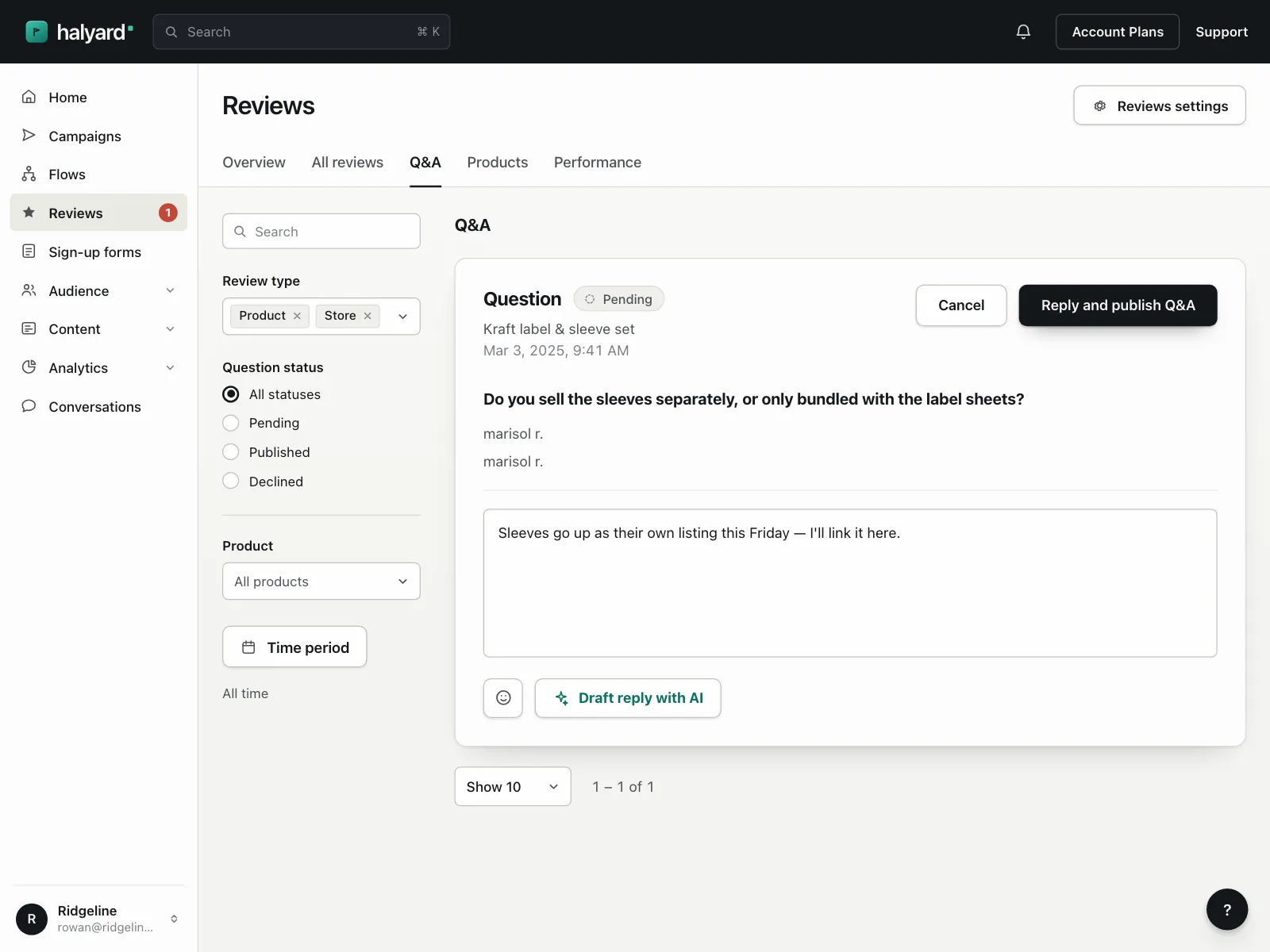Open the help question mark button
Screen dimensions: 1270x952
click(x=1227, y=909)
